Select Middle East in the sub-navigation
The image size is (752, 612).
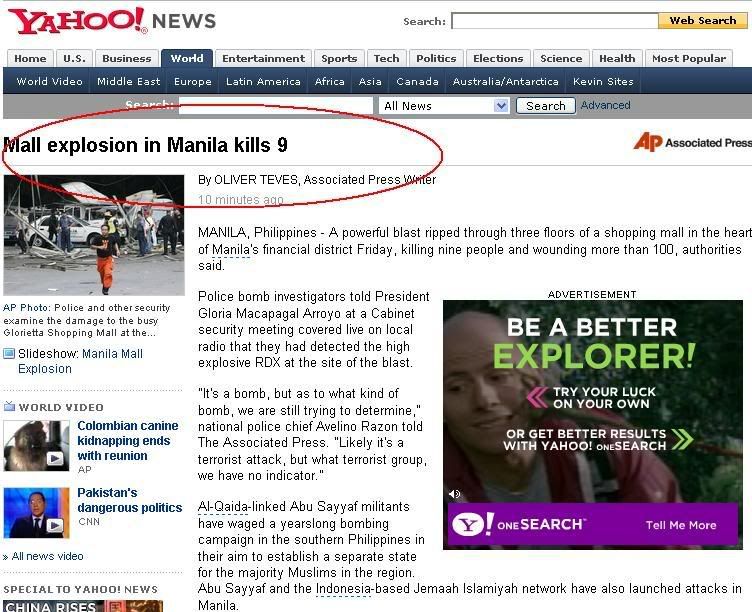pos(129,82)
